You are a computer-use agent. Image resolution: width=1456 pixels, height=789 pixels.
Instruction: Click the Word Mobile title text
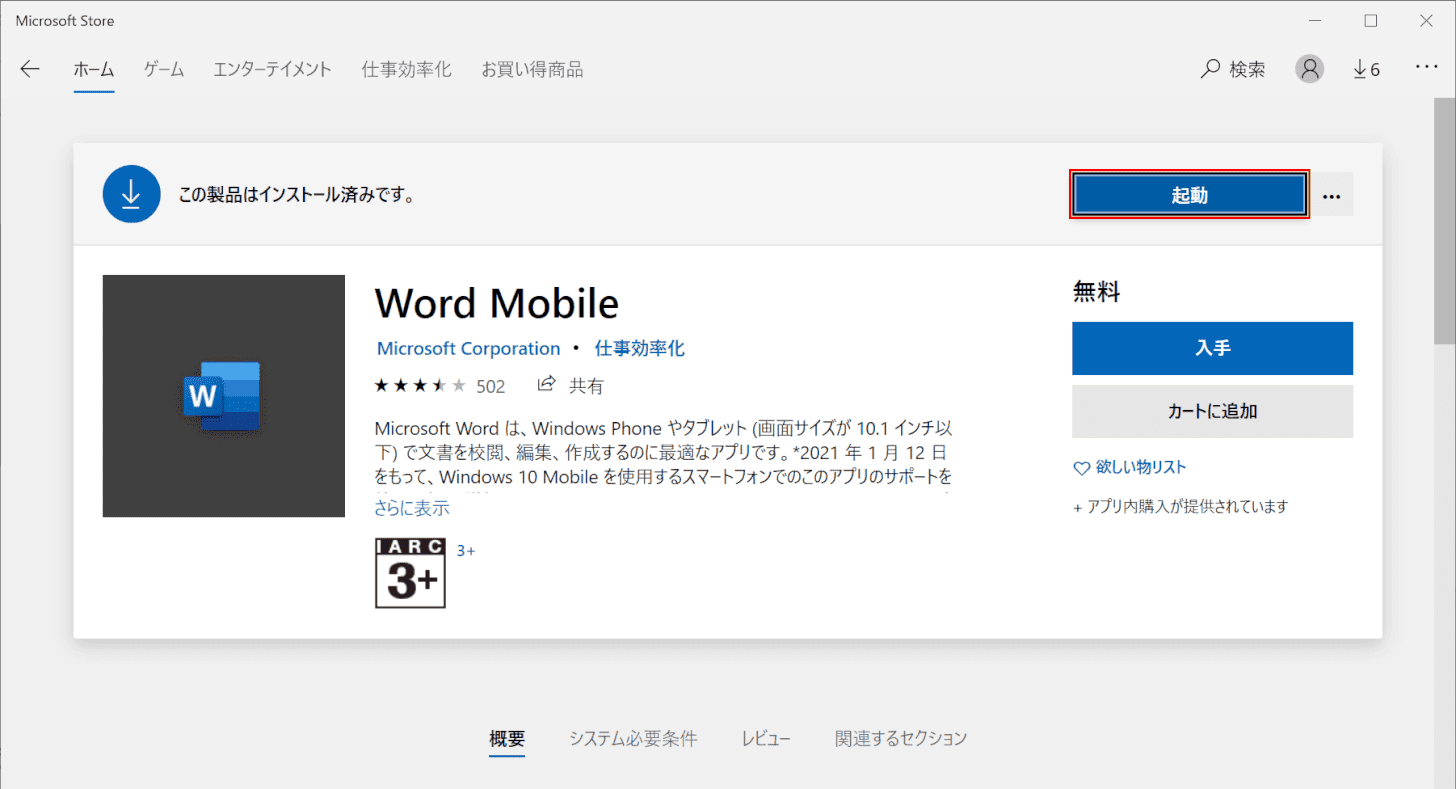click(x=497, y=302)
